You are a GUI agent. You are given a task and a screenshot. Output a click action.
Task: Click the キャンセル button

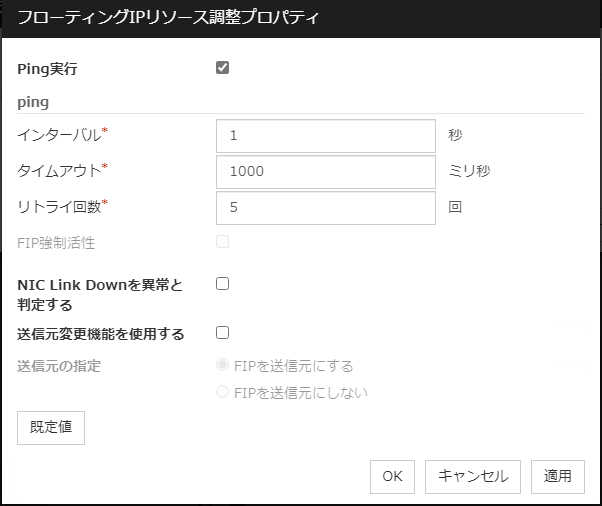pos(473,477)
